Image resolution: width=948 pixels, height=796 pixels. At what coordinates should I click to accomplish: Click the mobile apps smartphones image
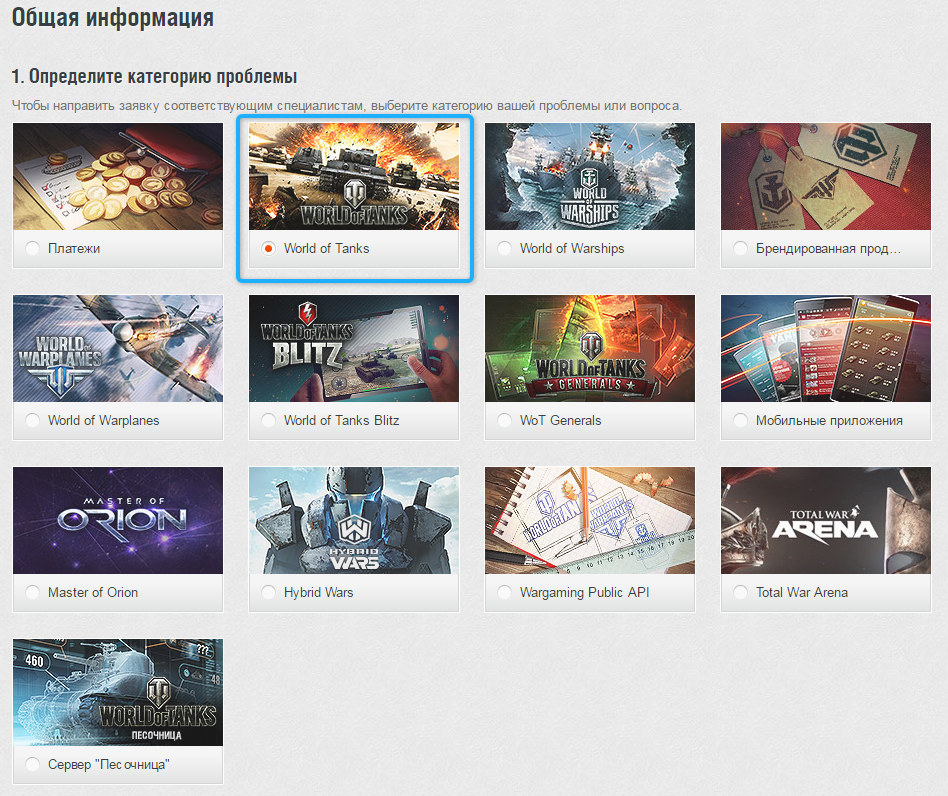825,349
